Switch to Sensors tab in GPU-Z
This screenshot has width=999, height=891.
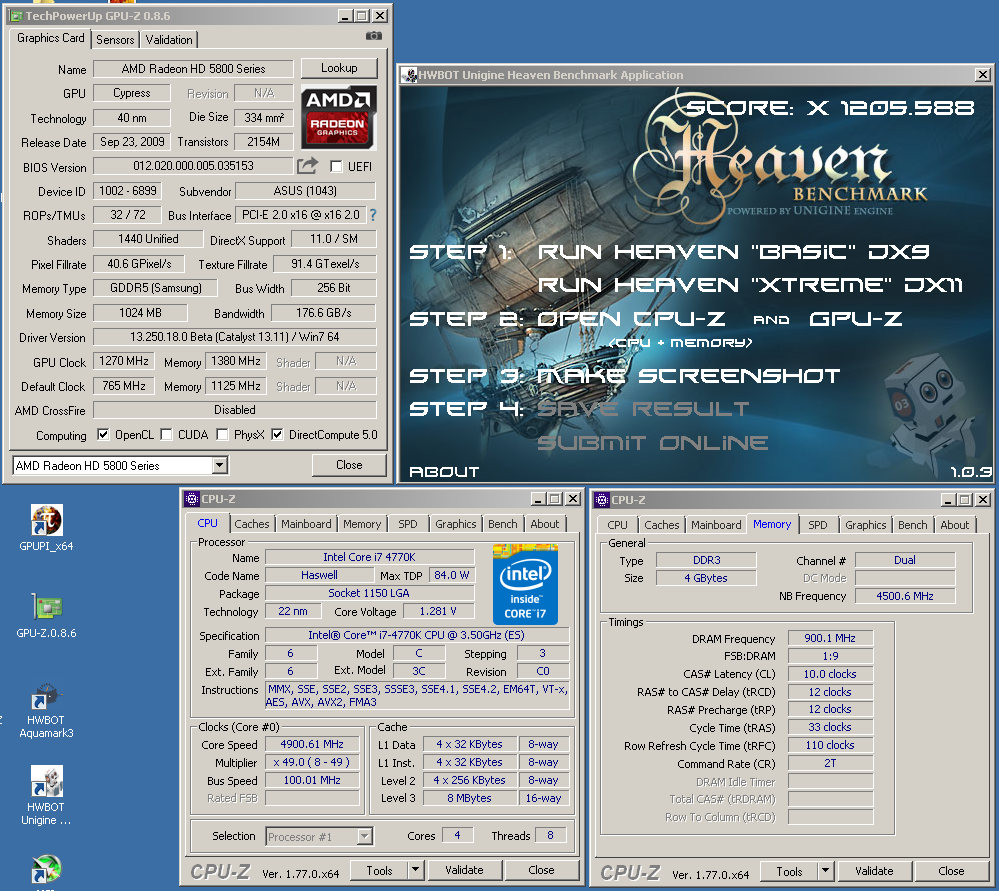tap(115, 40)
